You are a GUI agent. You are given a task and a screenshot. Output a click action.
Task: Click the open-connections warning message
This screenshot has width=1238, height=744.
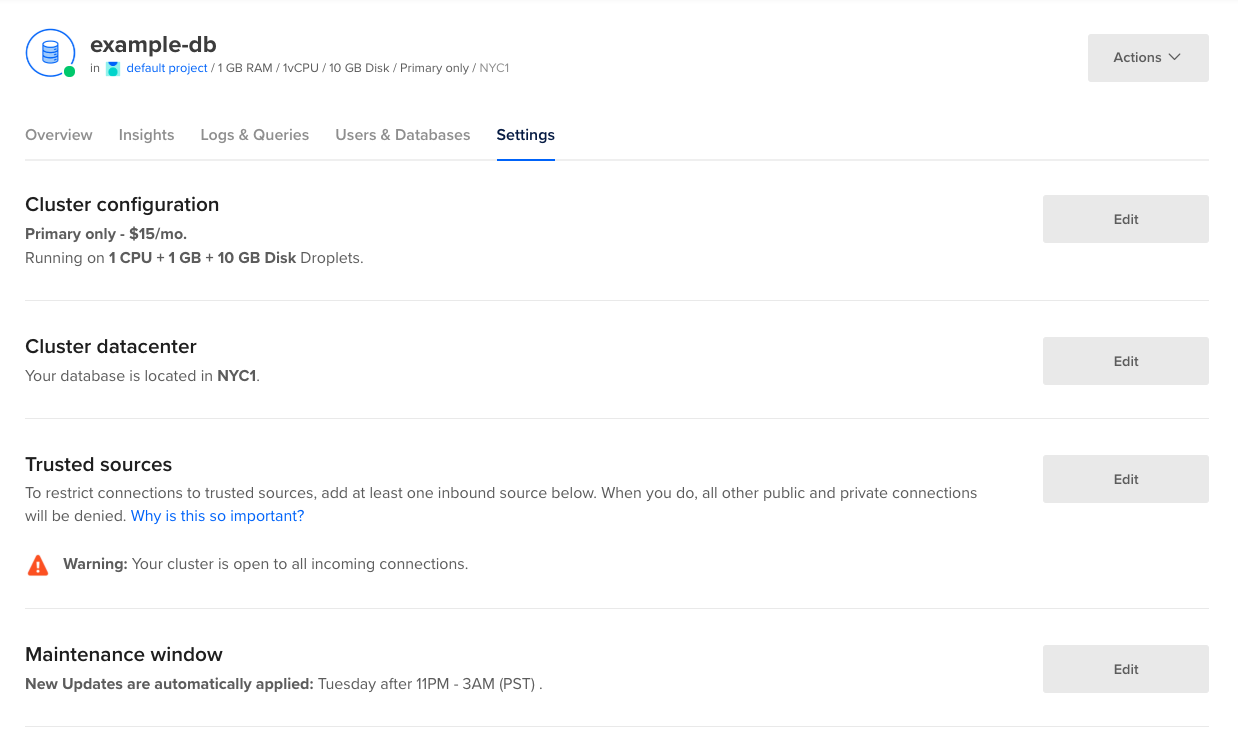pos(266,564)
